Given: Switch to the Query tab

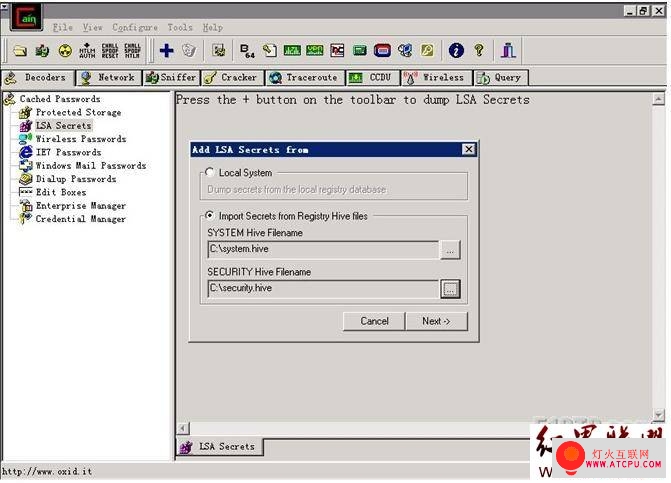Looking at the screenshot, I should pos(500,77).
